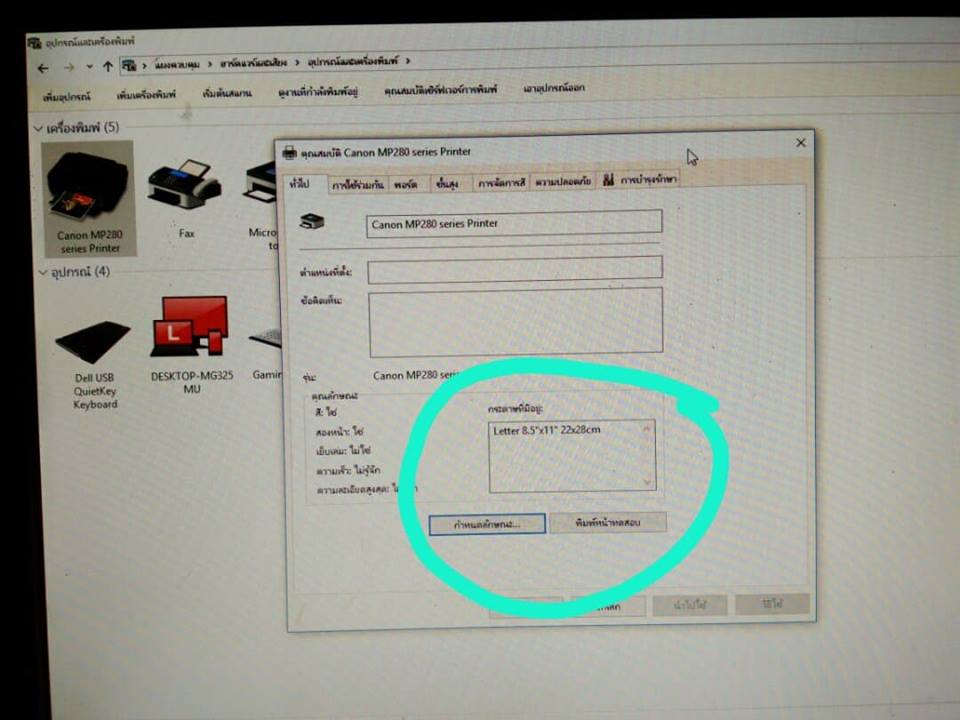This screenshot has width=960, height=720.
Task: Open the การจัดการสี (Color Management) tab
Action: click(501, 182)
